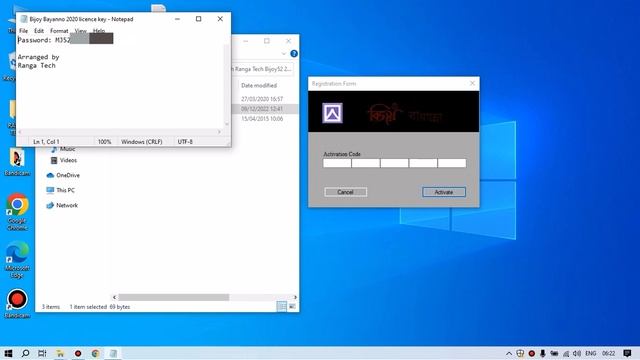Select the file row dated 15/04/2015
640x360 pixels.
point(262,119)
